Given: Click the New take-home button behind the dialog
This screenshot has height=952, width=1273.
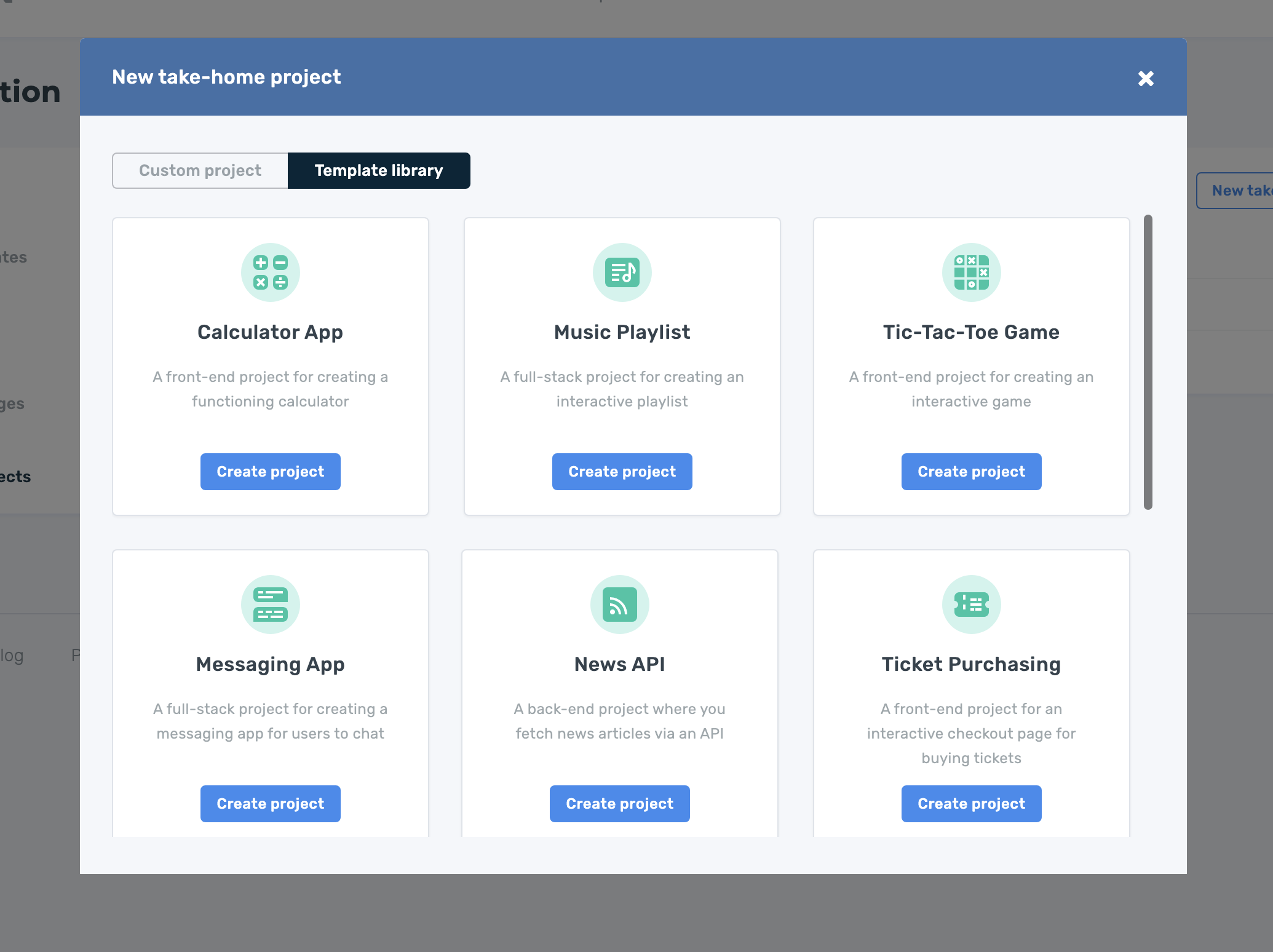Looking at the screenshot, I should point(1235,191).
